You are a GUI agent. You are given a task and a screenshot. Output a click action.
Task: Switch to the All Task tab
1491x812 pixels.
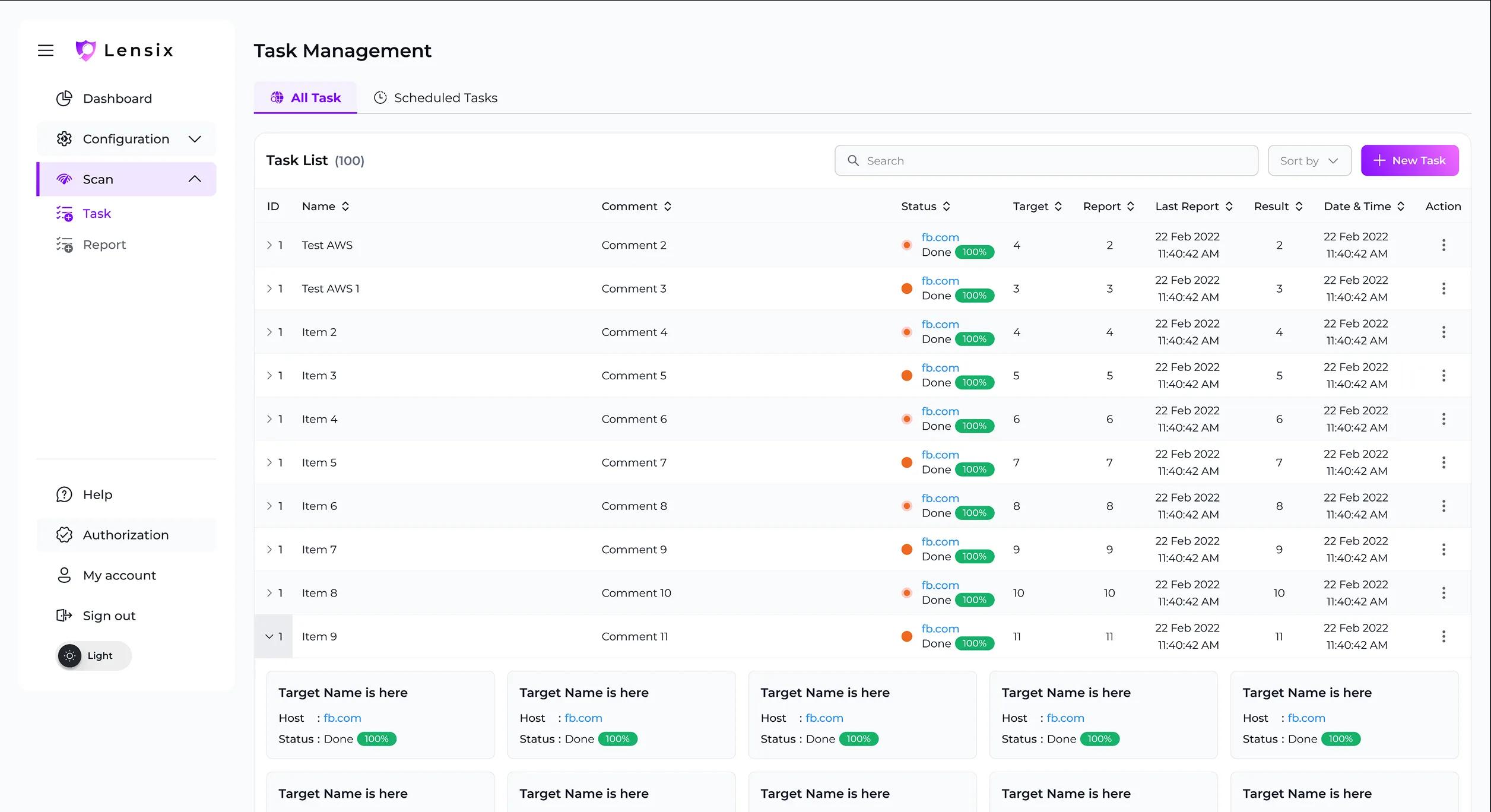306,98
